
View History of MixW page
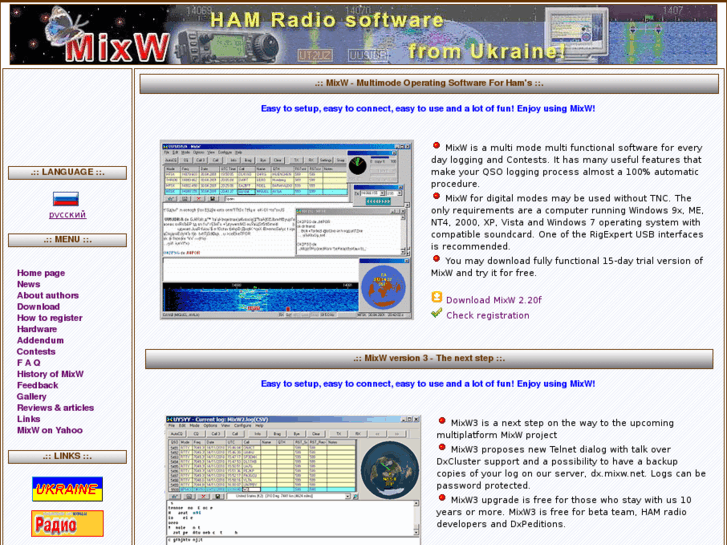tap(50, 374)
